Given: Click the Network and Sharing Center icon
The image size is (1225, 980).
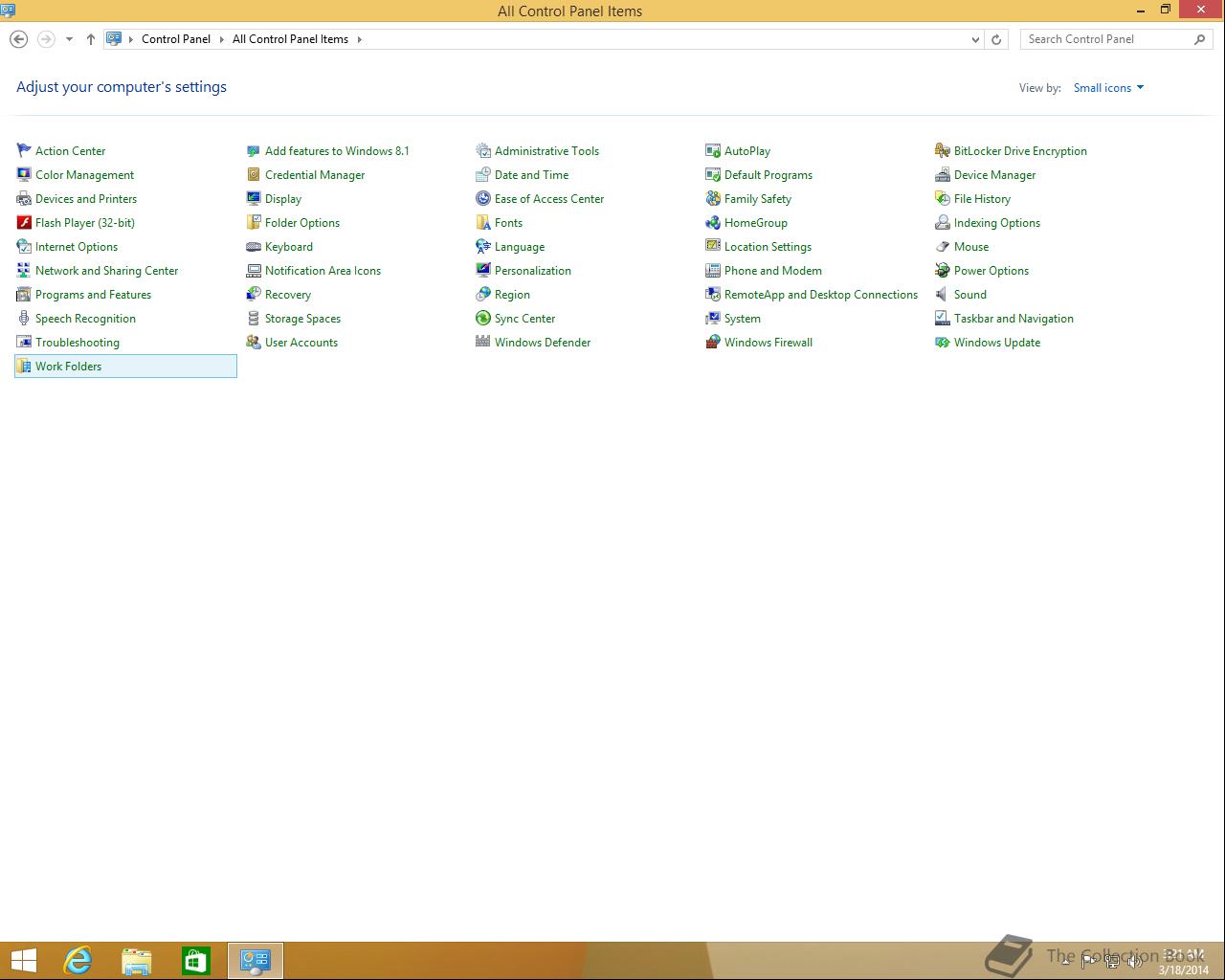Looking at the screenshot, I should pyautogui.click(x=24, y=270).
